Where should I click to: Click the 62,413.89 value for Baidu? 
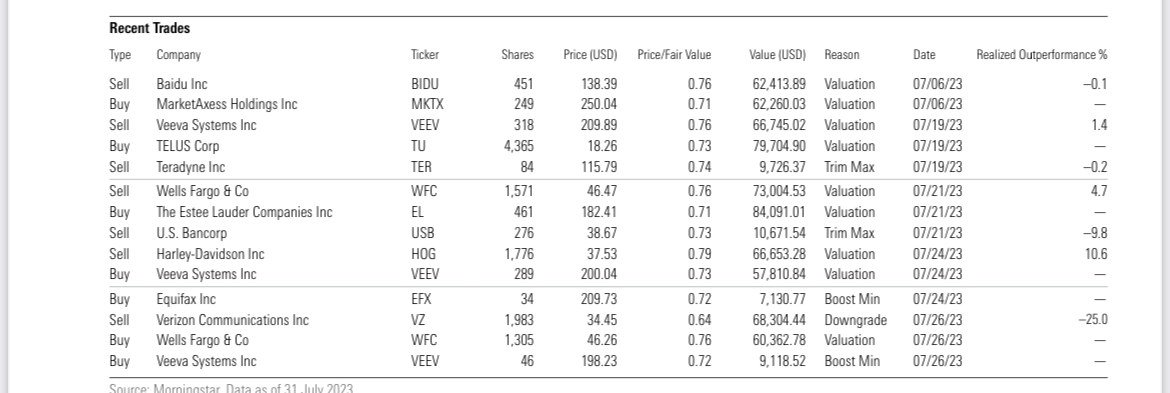pos(779,84)
